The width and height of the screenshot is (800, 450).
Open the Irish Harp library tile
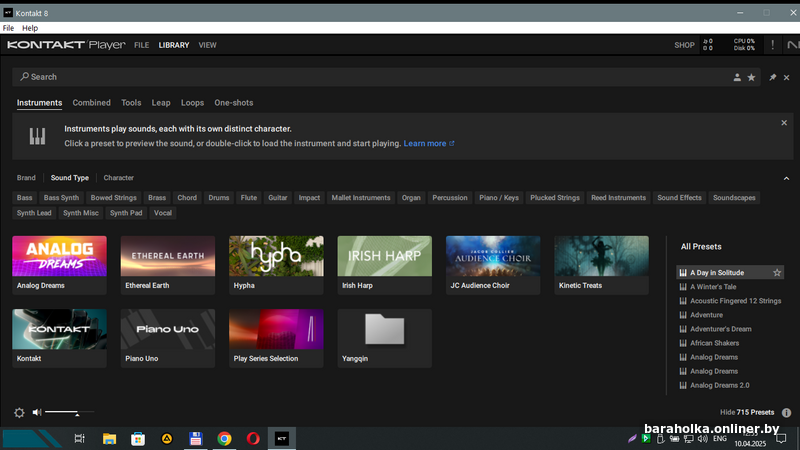385,265
